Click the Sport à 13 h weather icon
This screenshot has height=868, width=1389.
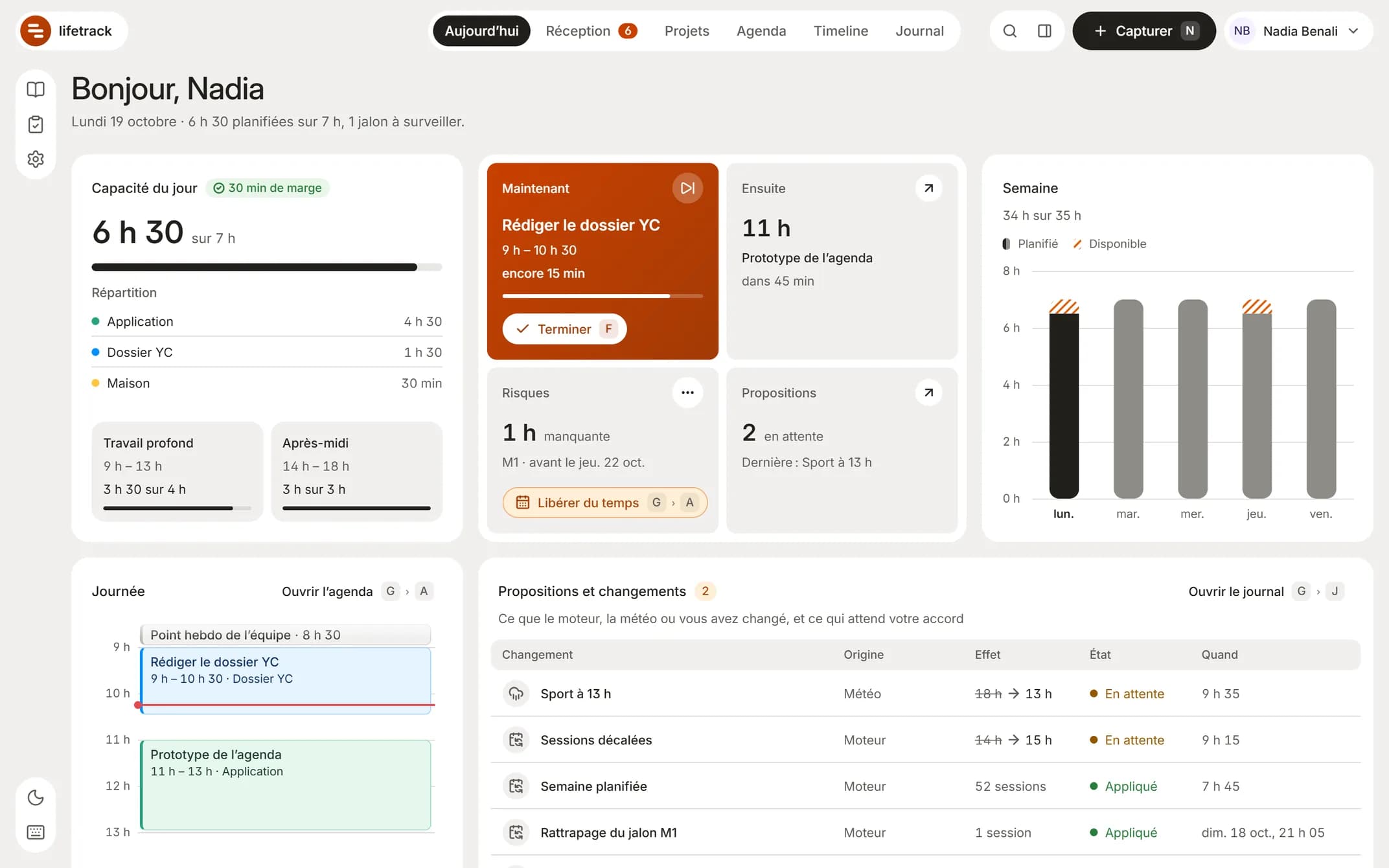[x=516, y=694]
